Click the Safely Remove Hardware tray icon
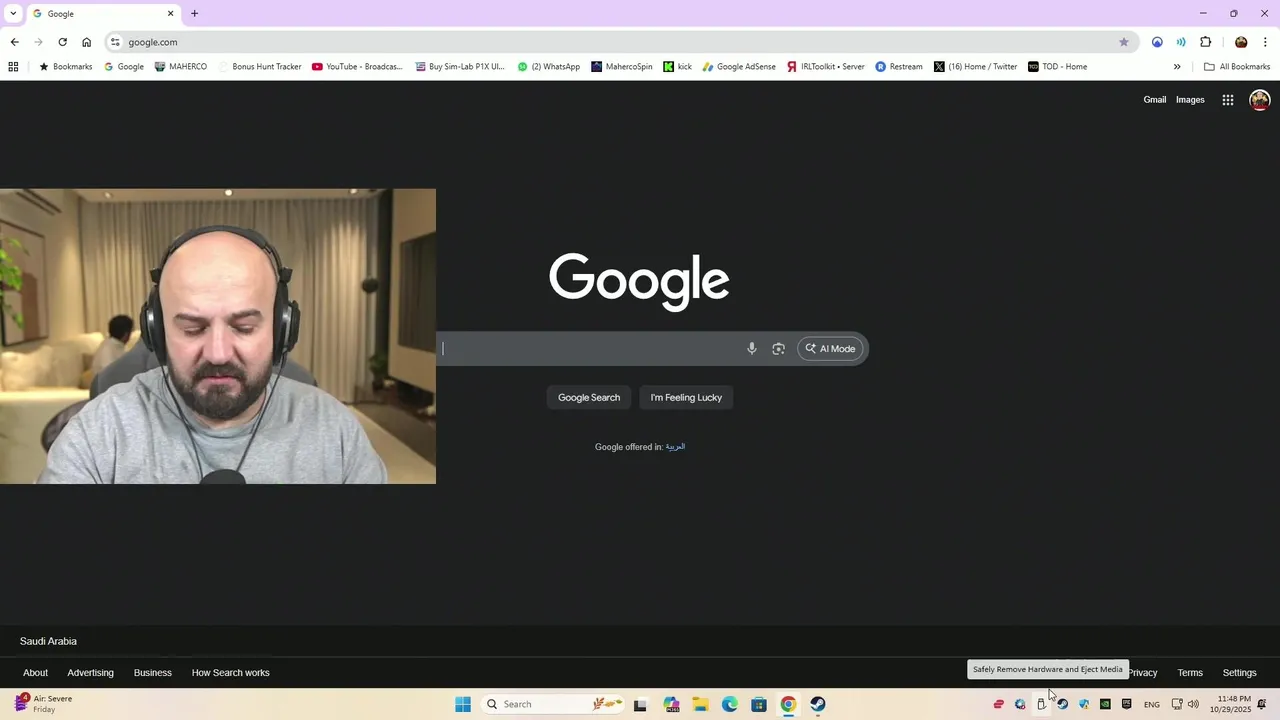The image size is (1280, 720). (1041, 704)
